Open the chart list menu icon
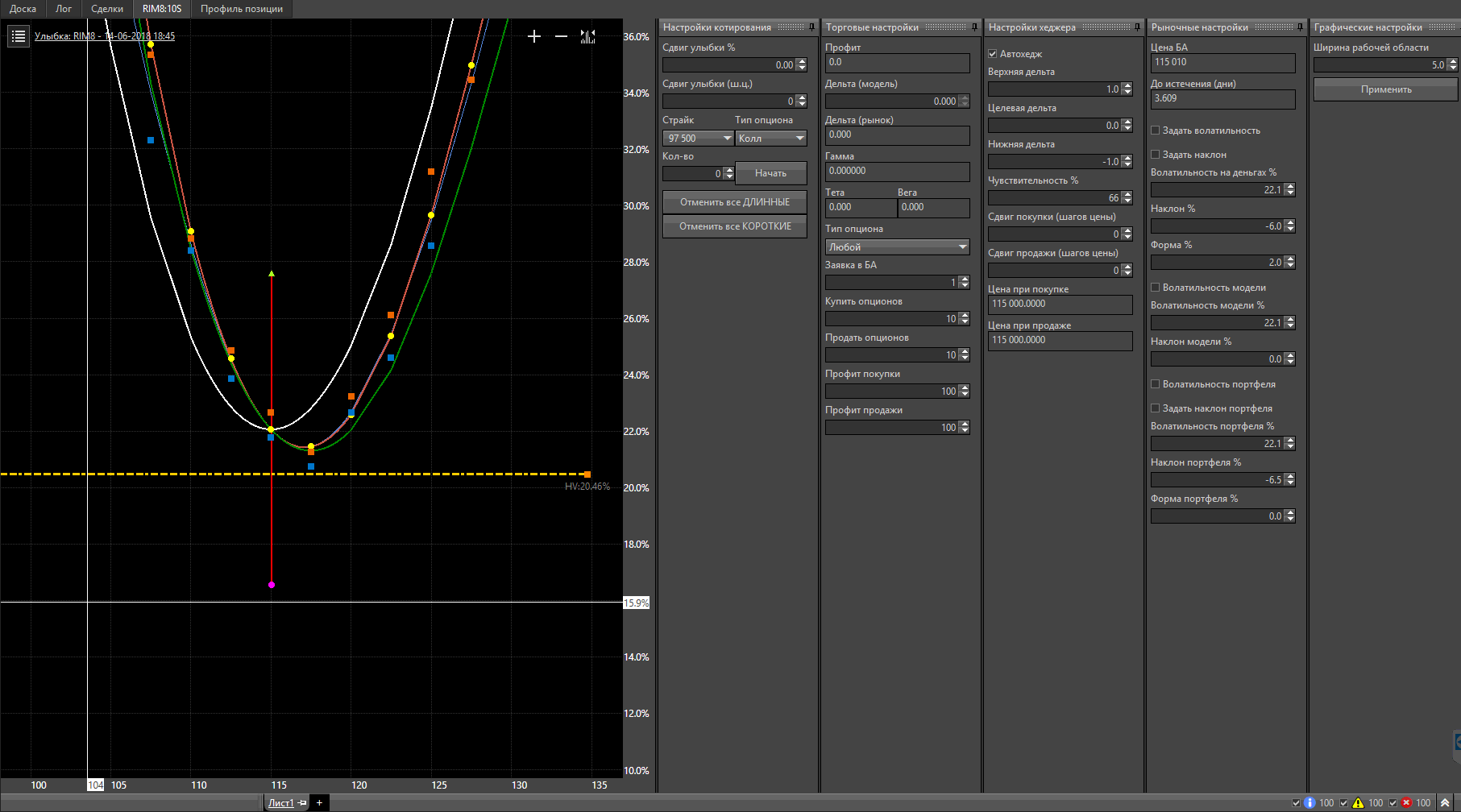 point(19,36)
